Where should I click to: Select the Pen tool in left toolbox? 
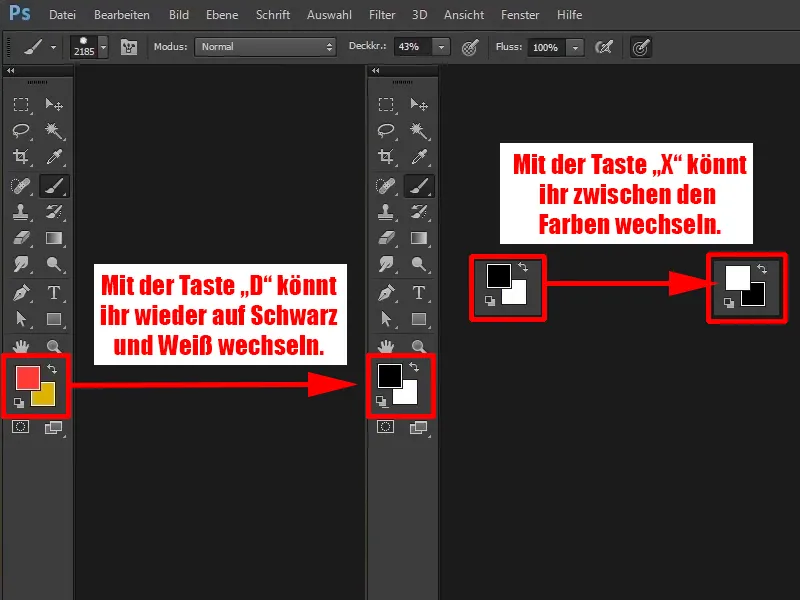(21, 293)
